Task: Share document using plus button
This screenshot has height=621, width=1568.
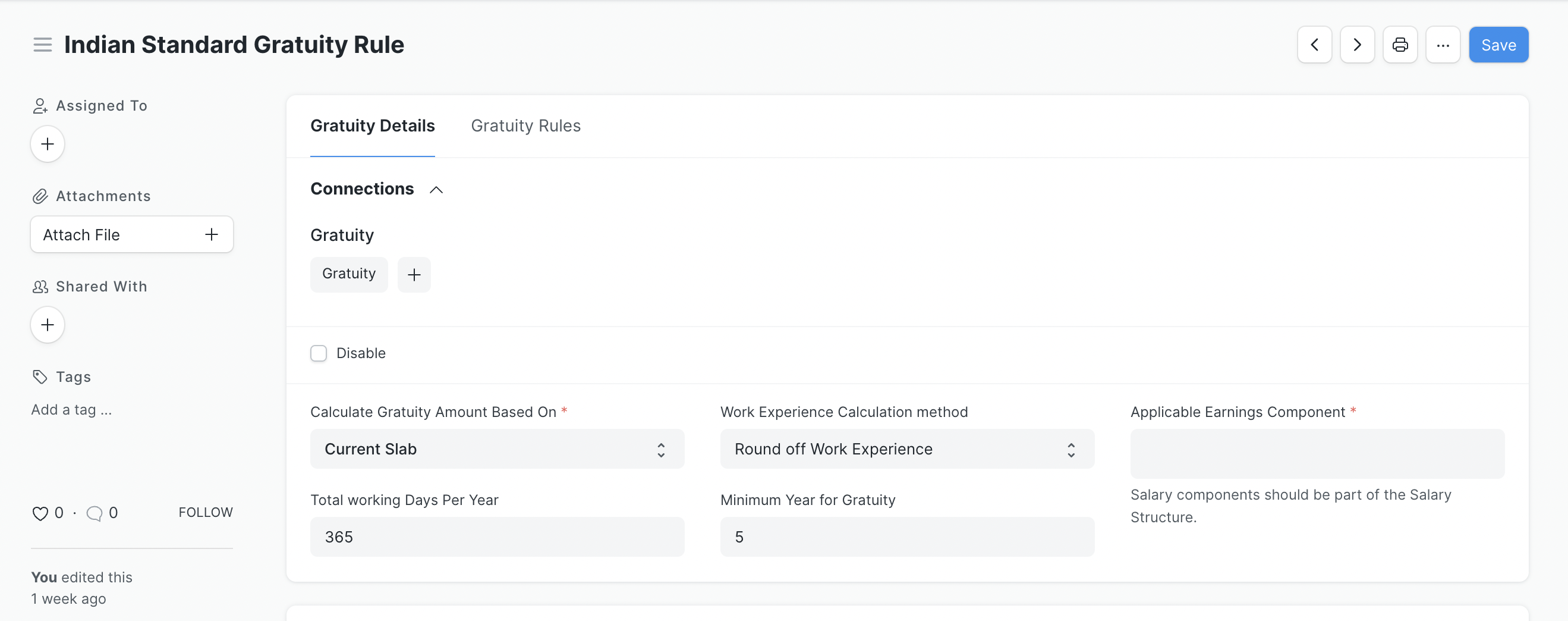Action: [48, 325]
